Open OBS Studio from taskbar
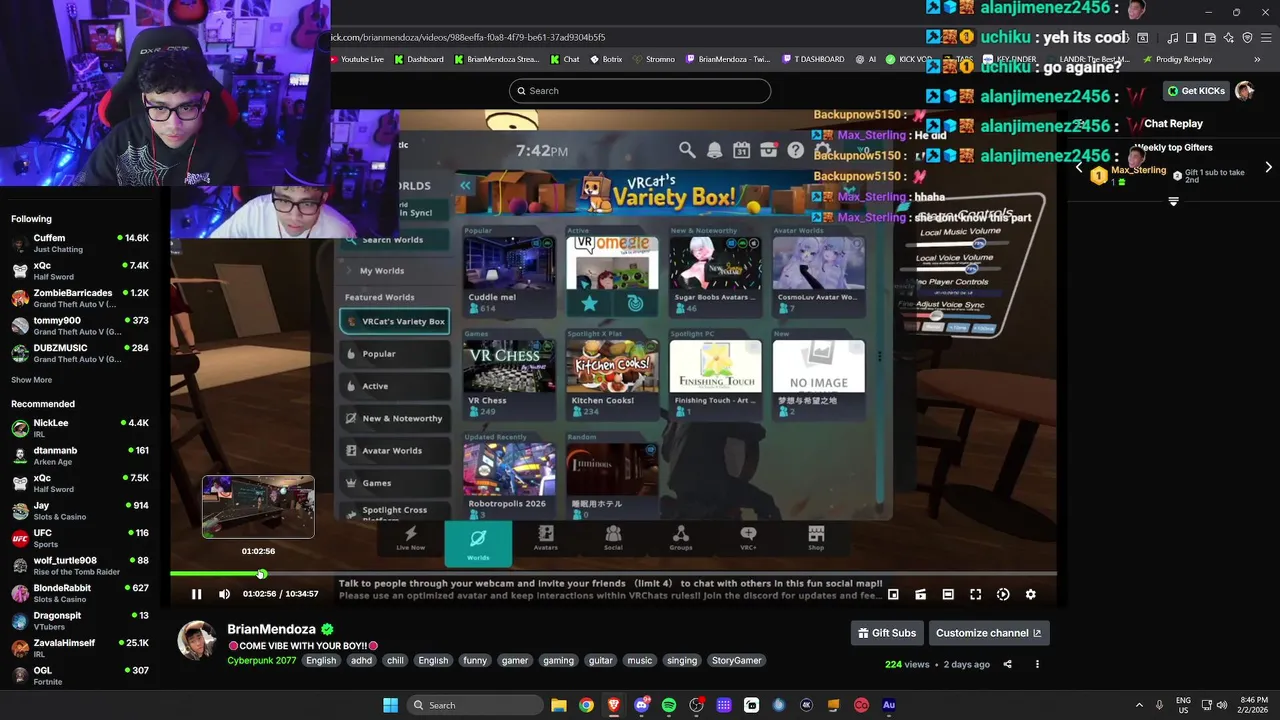 pos(696,705)
